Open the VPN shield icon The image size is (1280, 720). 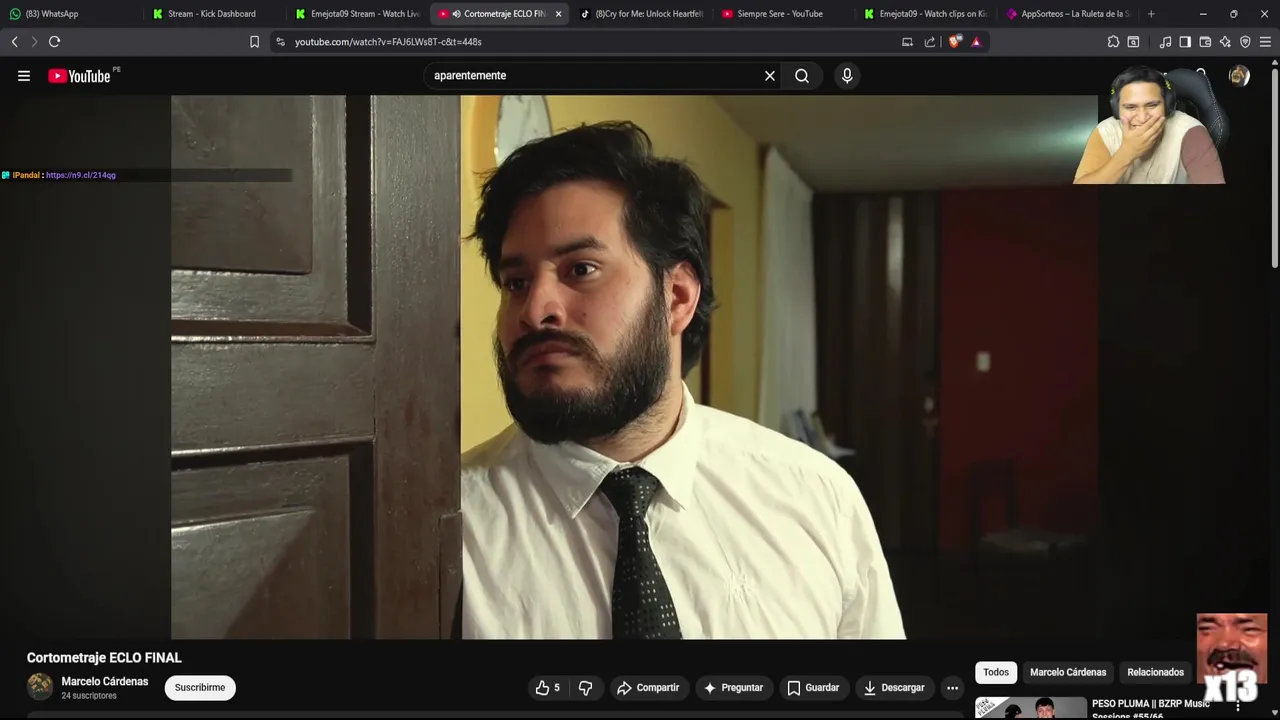(x=1245, y=42)
